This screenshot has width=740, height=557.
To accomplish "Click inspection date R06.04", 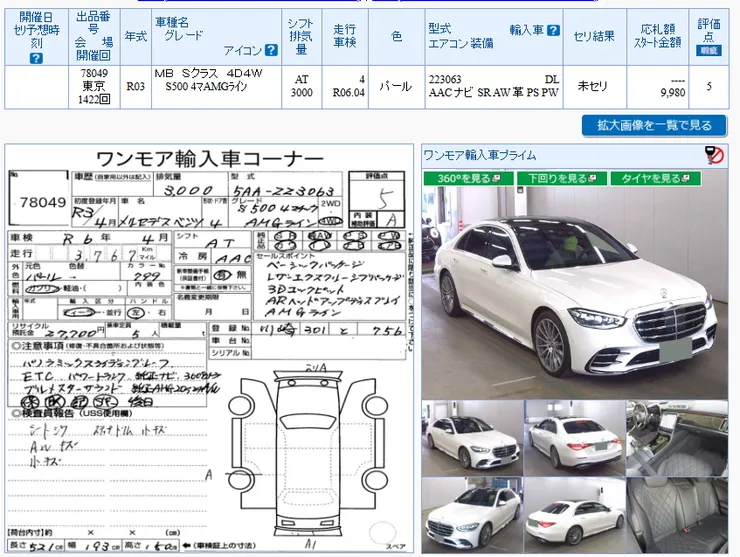I will [349, 93].
